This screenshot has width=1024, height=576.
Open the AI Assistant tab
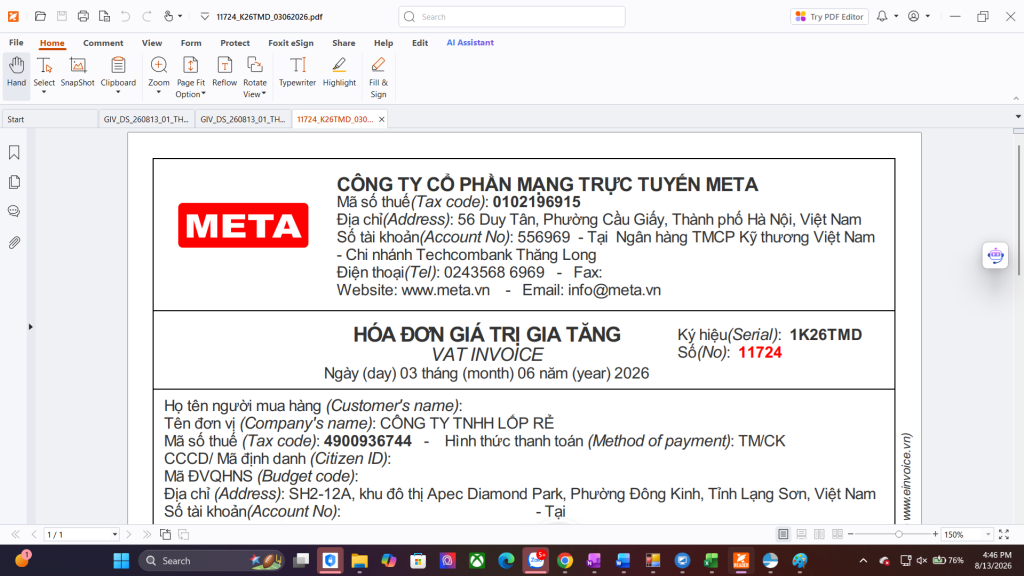point(470,42)
